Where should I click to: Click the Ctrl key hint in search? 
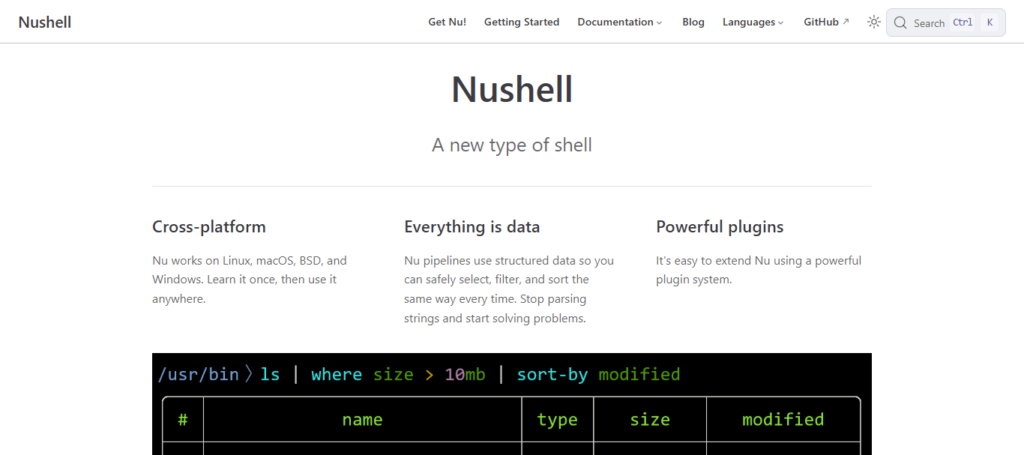963,23
